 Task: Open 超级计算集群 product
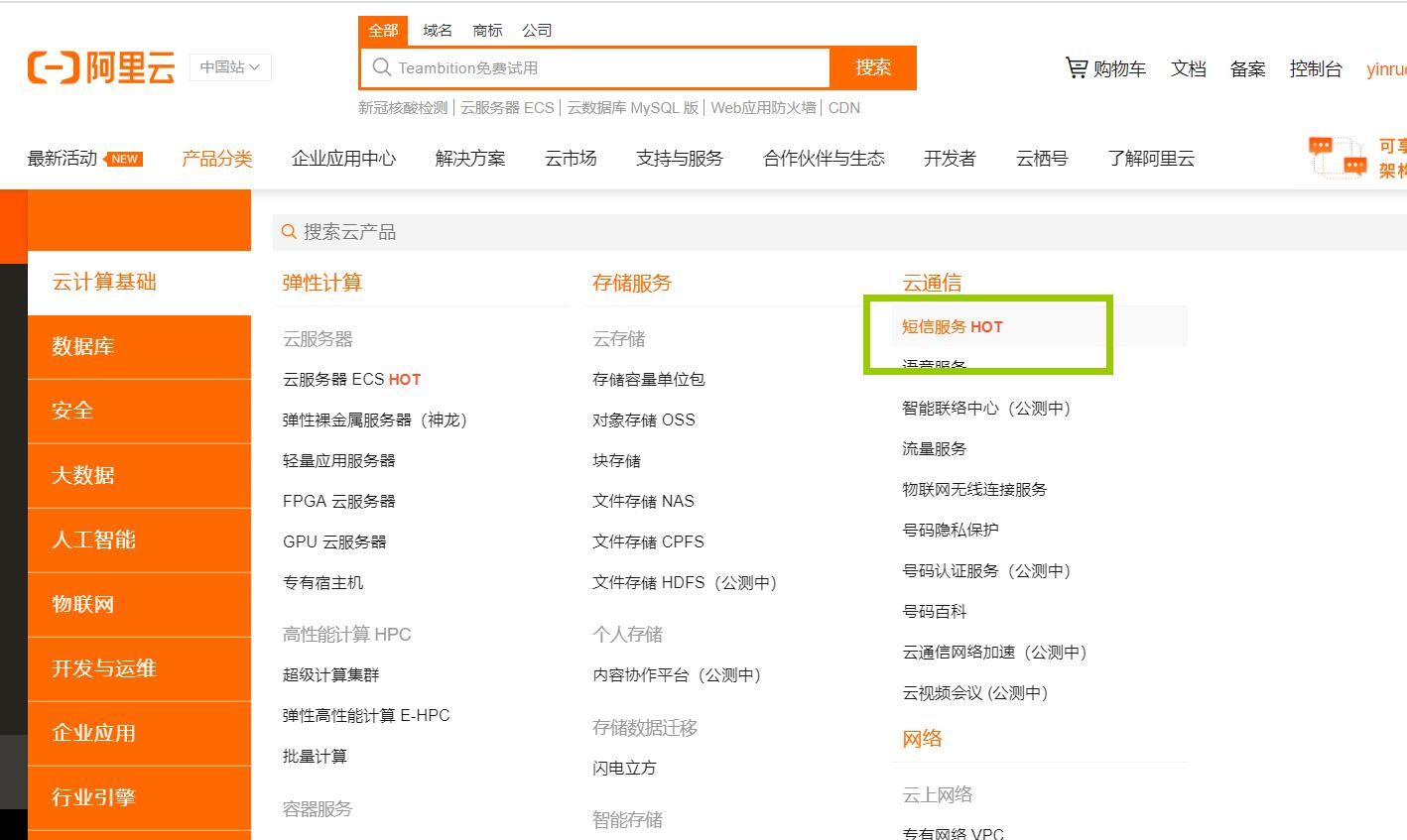click(x=330, y=674)
